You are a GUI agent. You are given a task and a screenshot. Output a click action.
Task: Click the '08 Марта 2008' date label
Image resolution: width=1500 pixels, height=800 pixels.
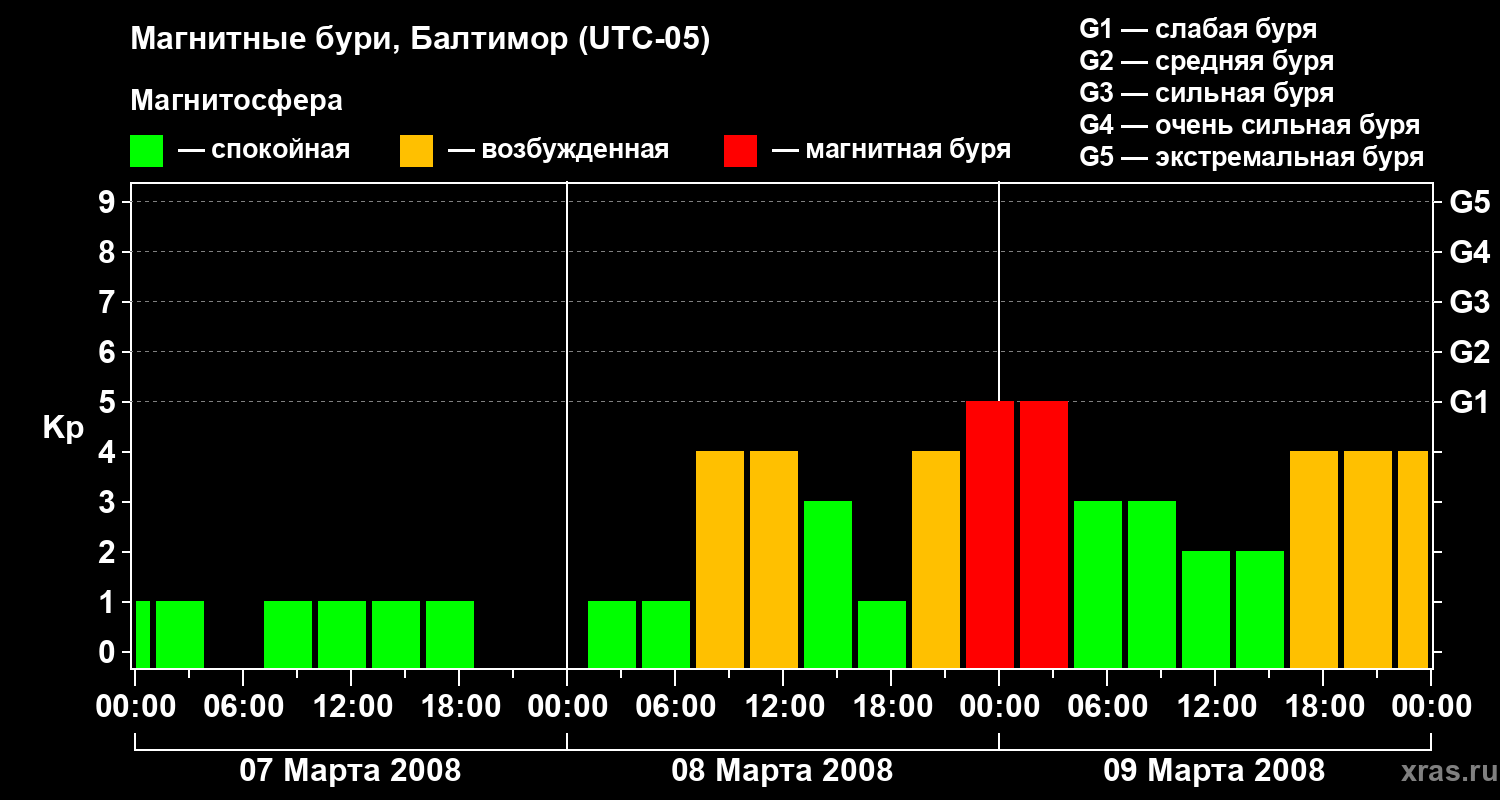point(782,770)
